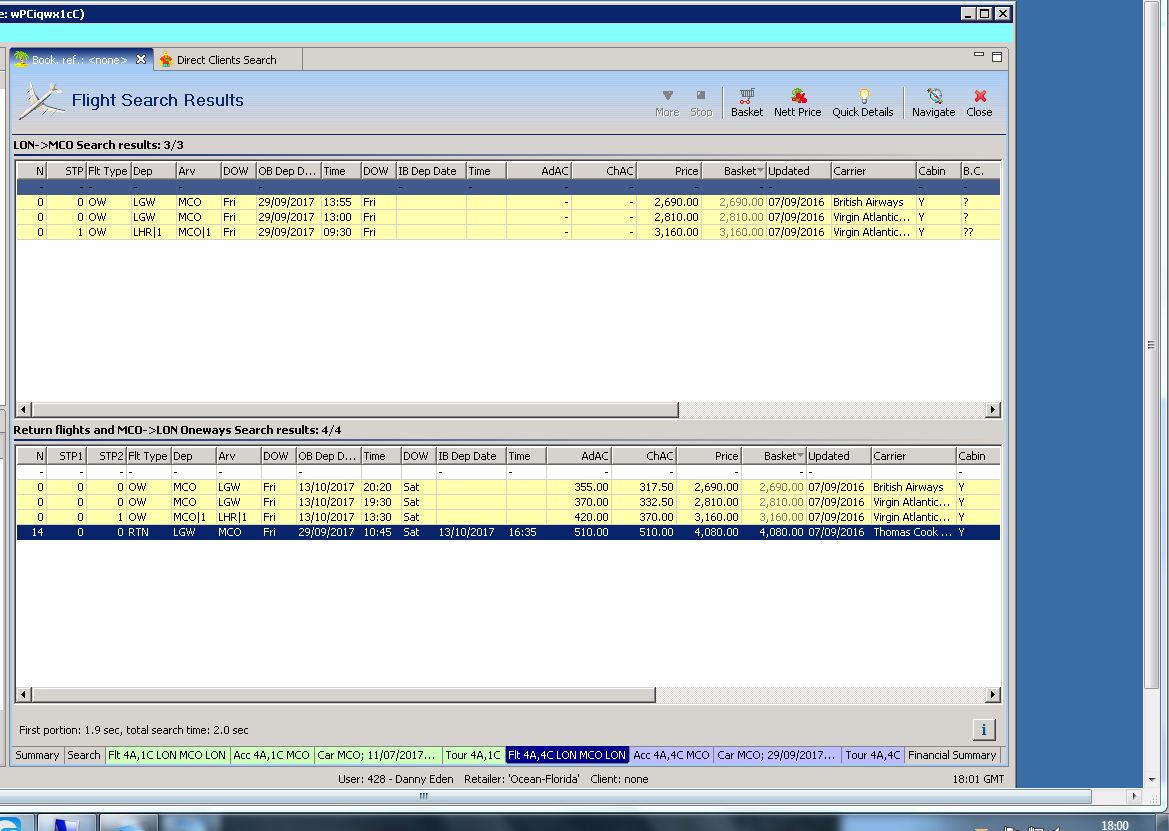
Task: Close the results with red X icon
Action: click(979, 97)
